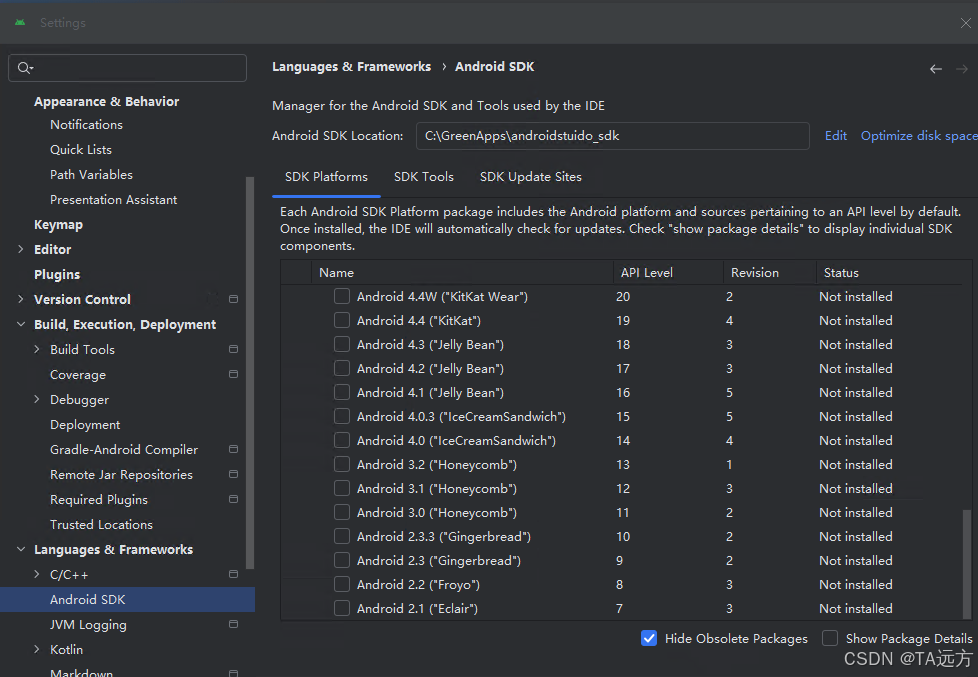The height and width of the screenshot is (677, 978).
Task: Check Android 2.2 Froyo checkbox
Action: pos(342,585)
